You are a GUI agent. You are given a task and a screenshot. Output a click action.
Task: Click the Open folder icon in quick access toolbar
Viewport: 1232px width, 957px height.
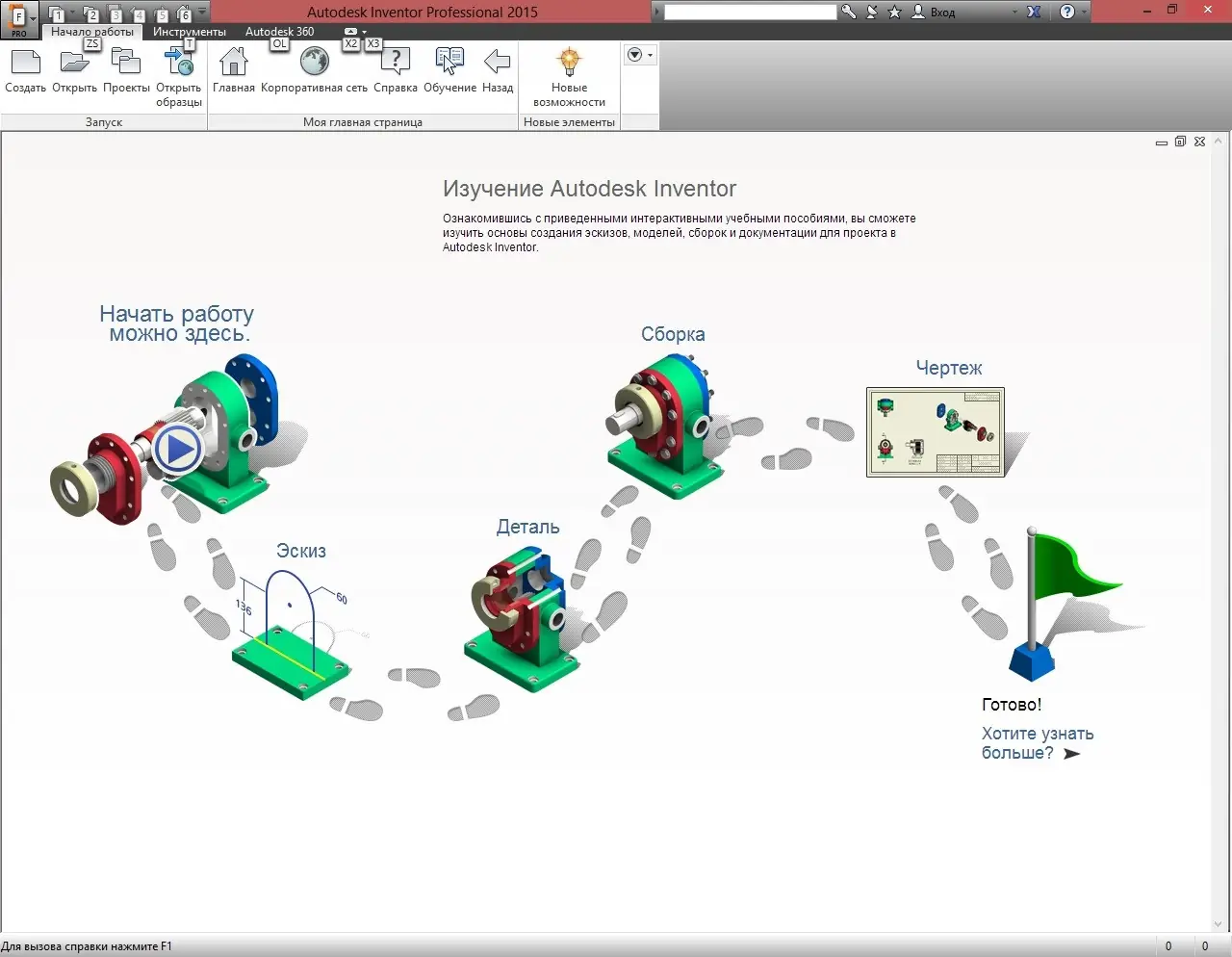pos(90,13)
